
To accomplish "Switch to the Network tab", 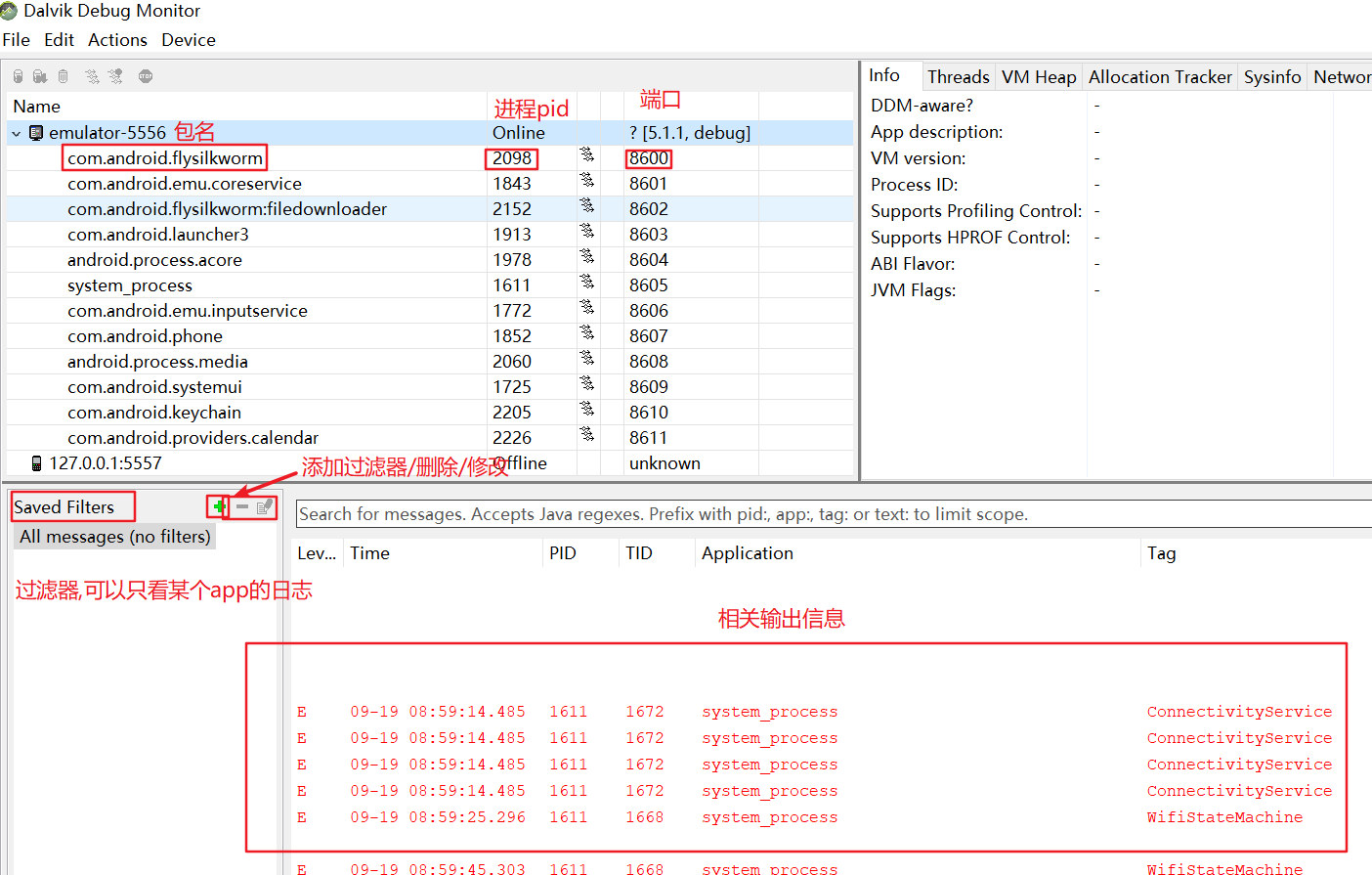I will click(1342, 77).
